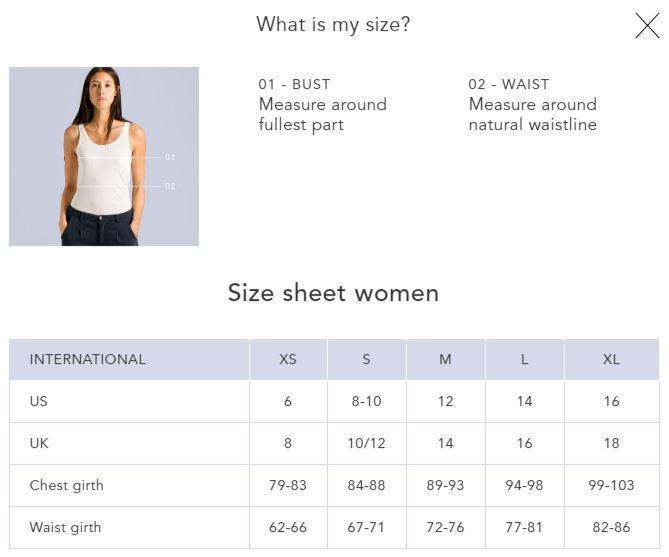
Task: Click the 01 - BUST heading
Action: [294, 84]
